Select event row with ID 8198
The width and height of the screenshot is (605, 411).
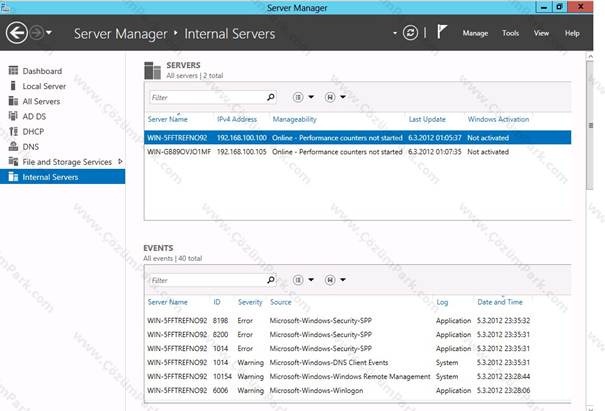tap(358, 321)
